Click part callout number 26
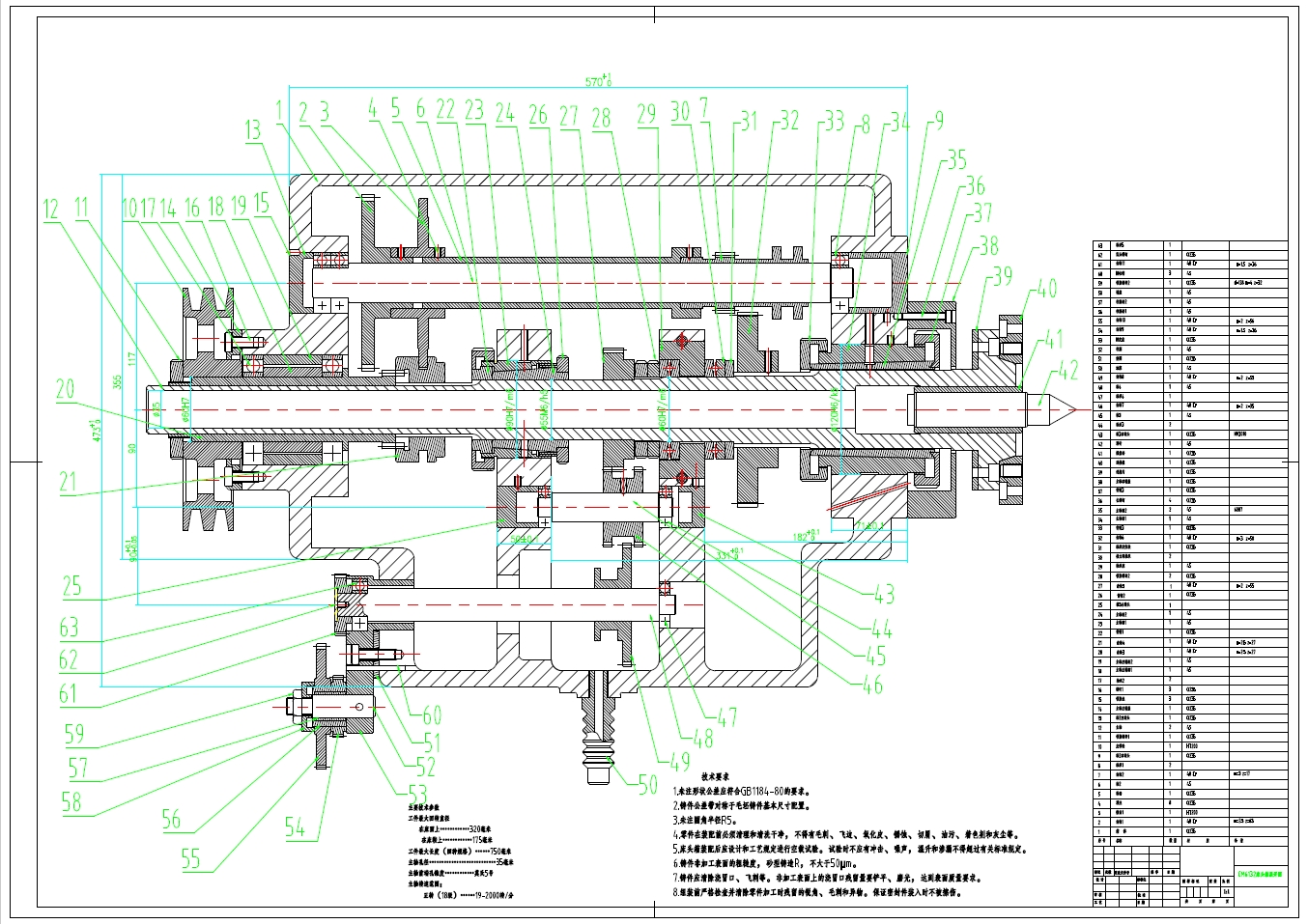 (537, 115)
